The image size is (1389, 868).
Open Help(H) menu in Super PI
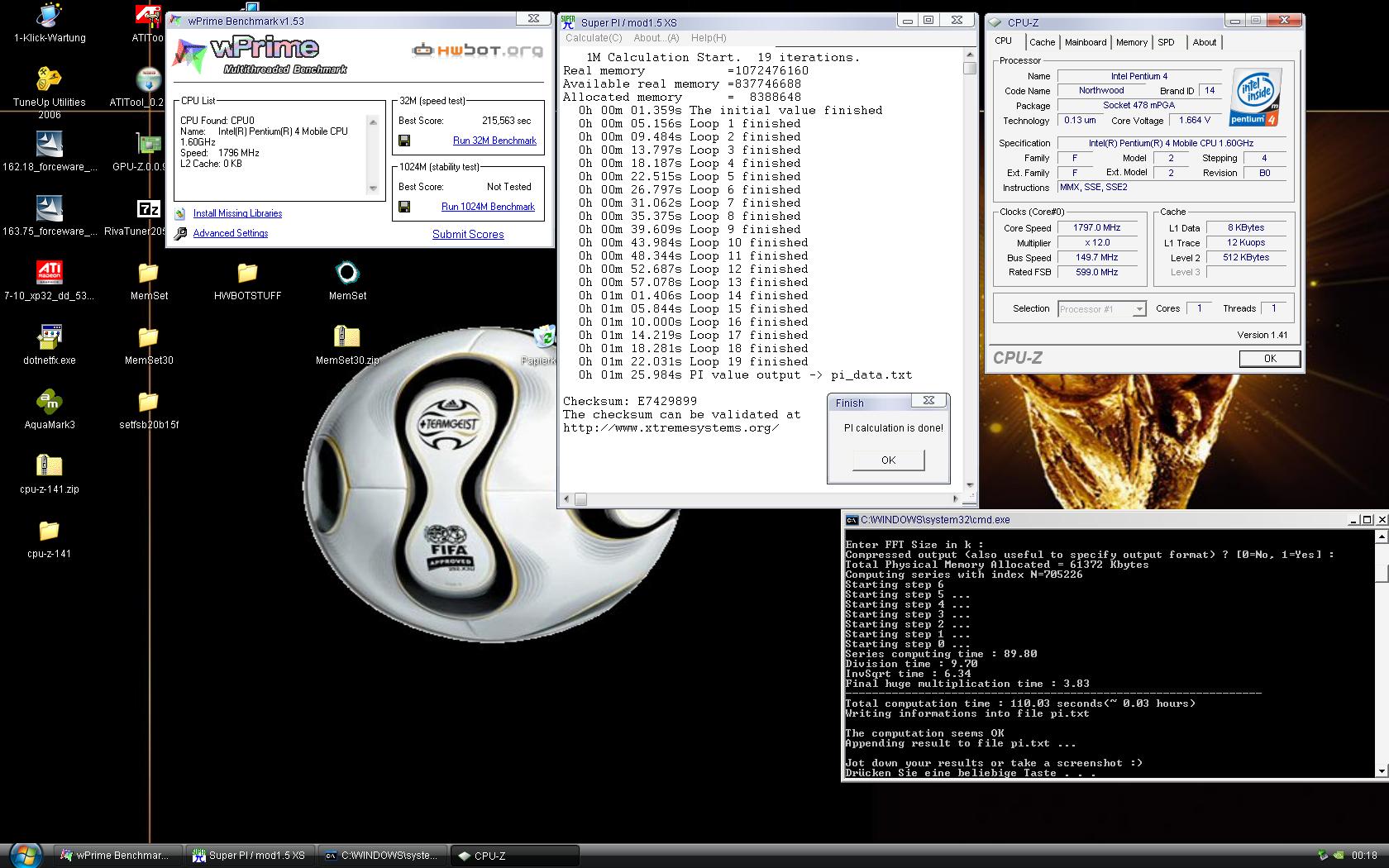click(x=709, y=38)
